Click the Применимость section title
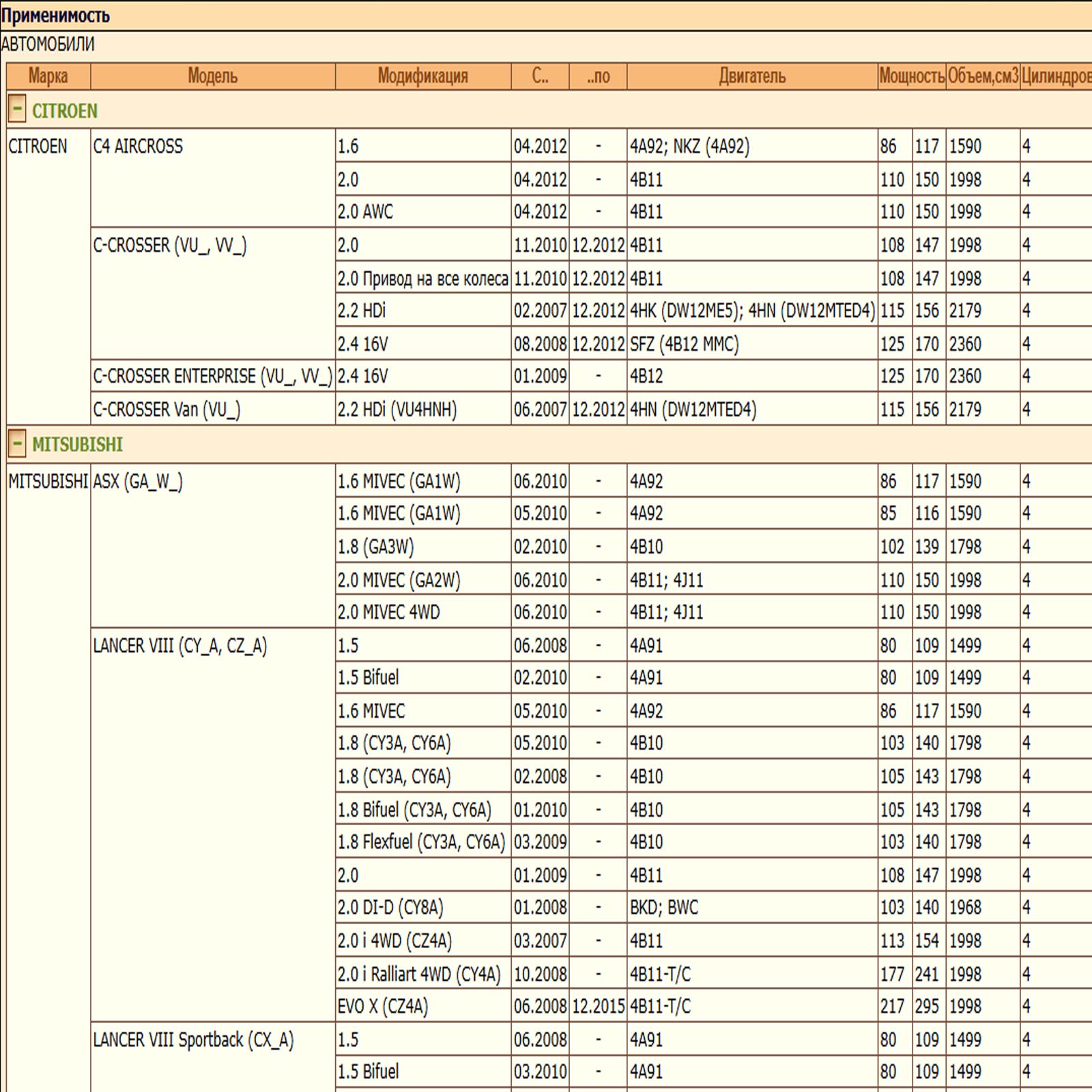The width and height of the screenshot is (1092, 1092). click(55, 15)
